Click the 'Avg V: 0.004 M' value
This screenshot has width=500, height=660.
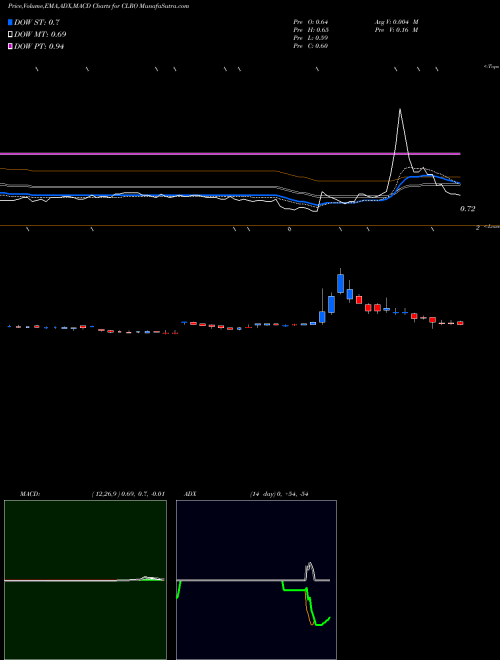(x=396, y=22)
